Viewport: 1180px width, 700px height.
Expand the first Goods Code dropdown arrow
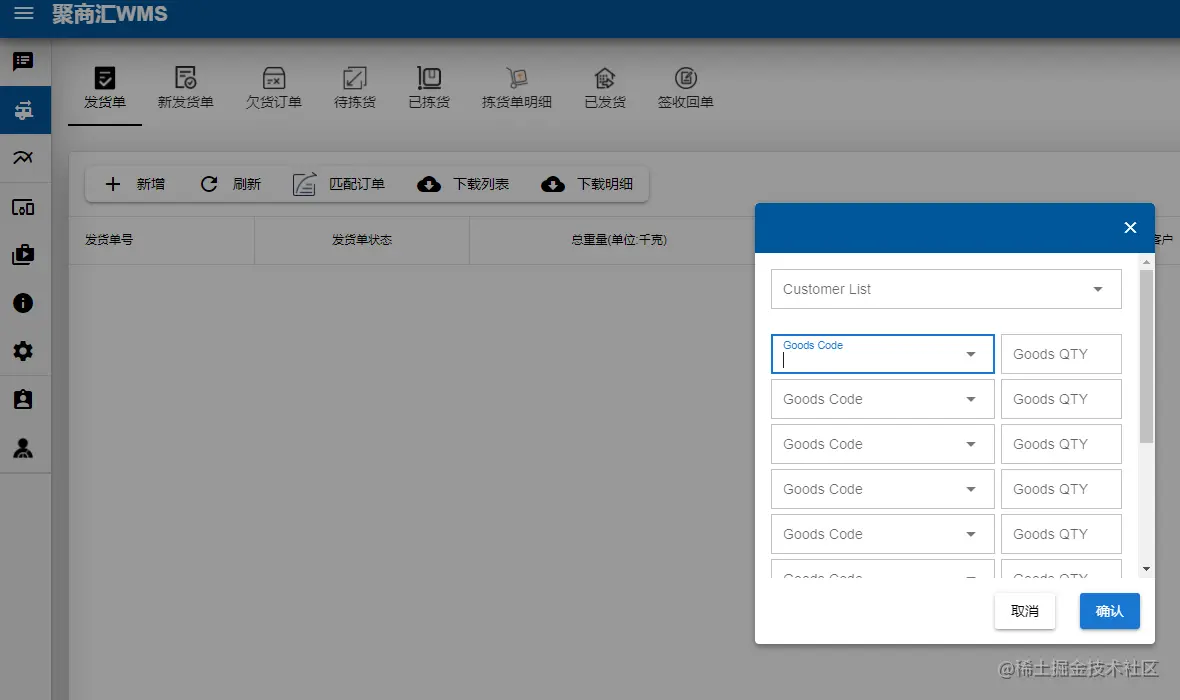(971, 354)
